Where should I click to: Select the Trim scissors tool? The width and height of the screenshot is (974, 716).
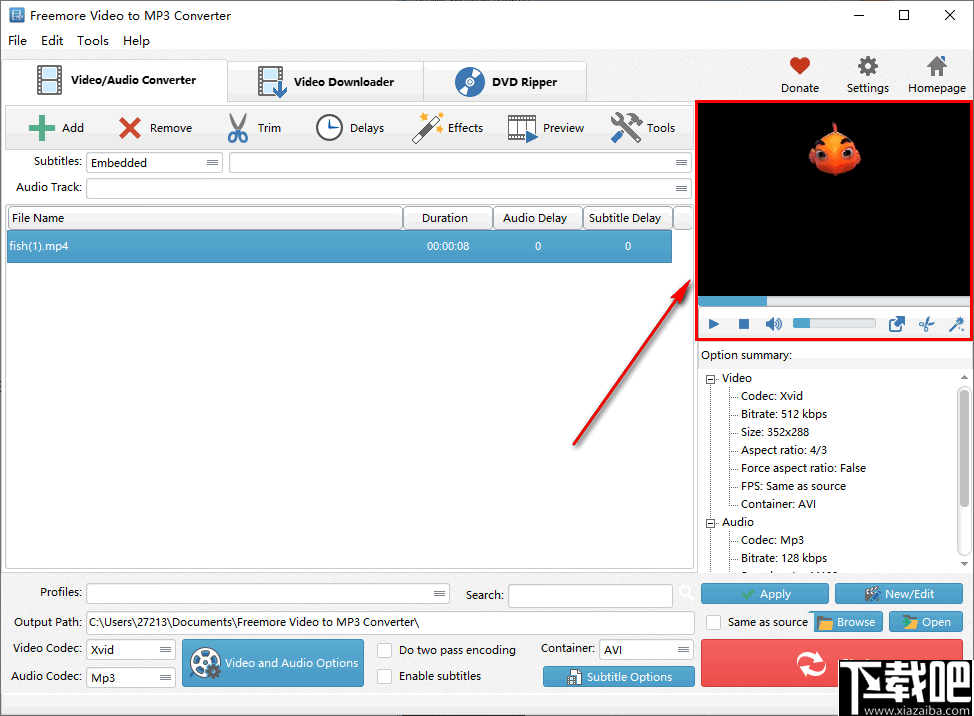tap(254, 127)
